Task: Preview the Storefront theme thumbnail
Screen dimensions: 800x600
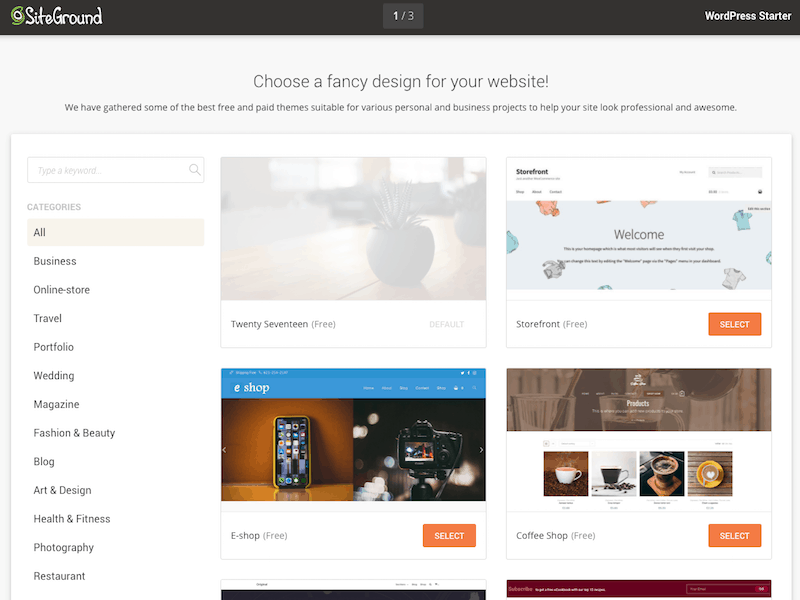Action: 639,229
